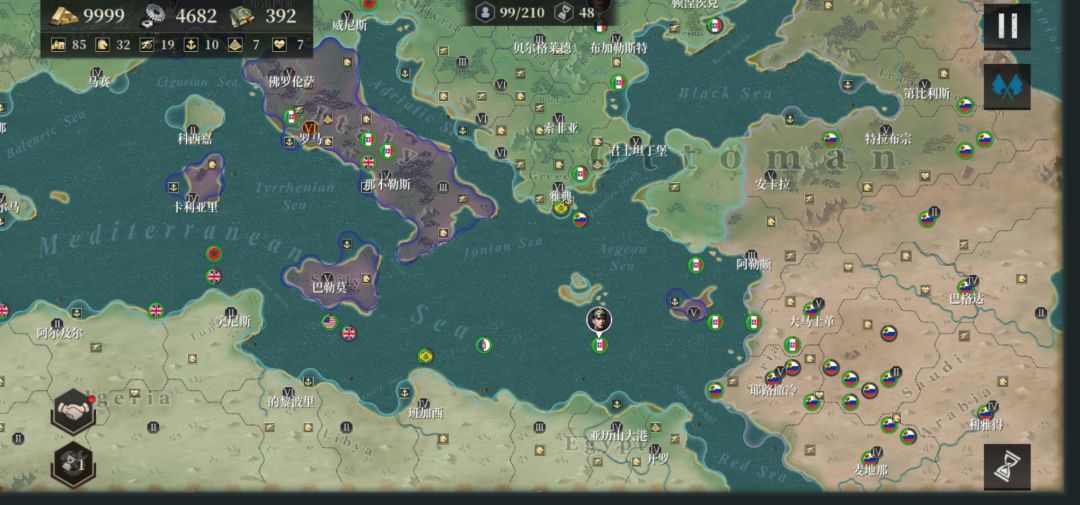Select the Italian unit below 大马士革
Image resolution: width=1080 pixels, height=505 pixels.
792,345
